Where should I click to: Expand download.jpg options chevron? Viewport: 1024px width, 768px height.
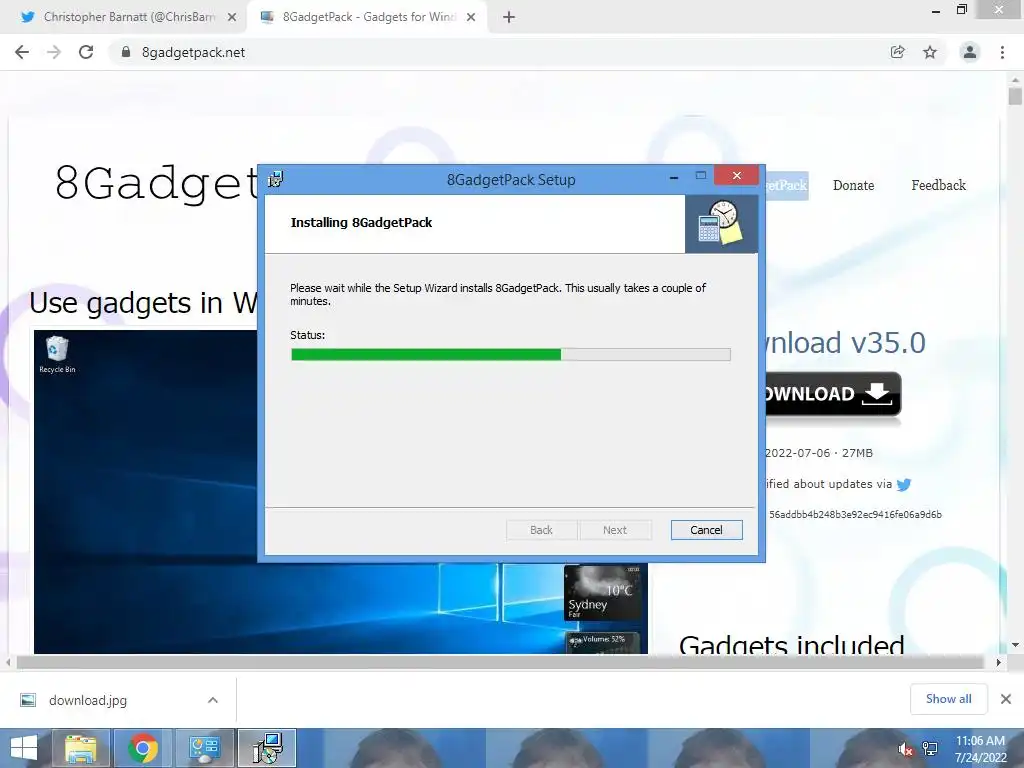point(213,700)
